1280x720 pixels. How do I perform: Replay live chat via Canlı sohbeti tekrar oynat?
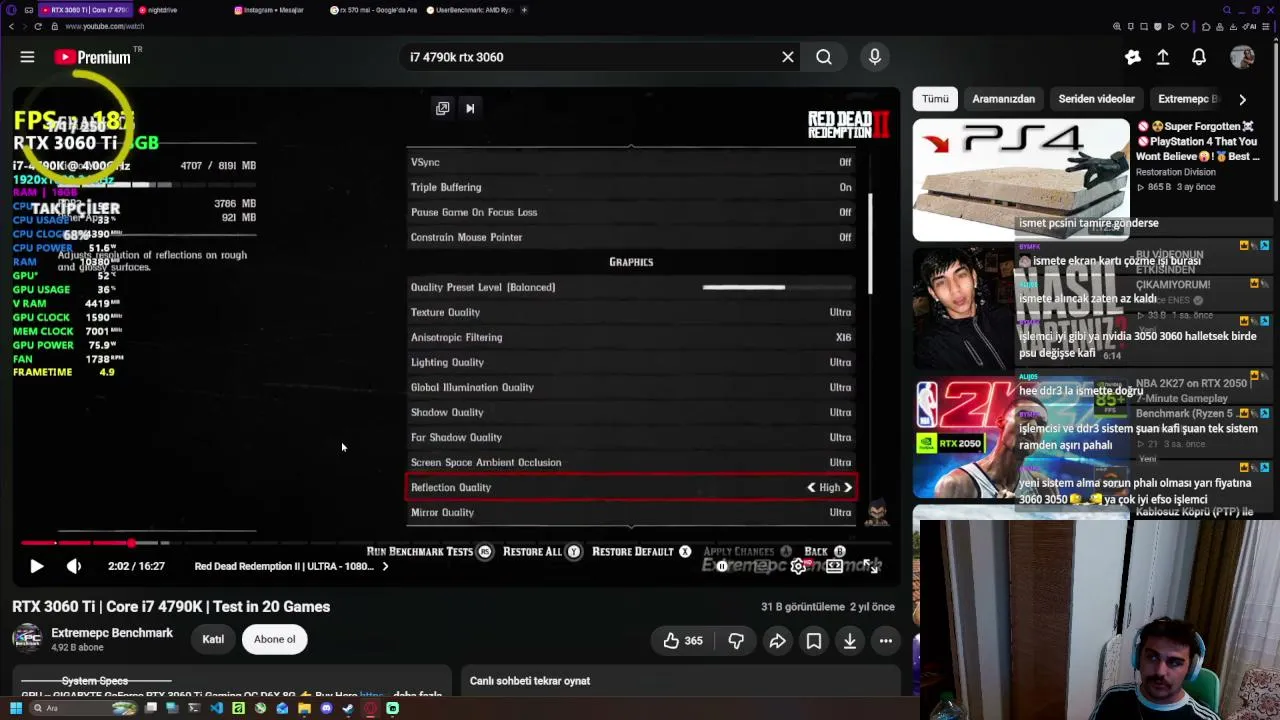click(530, 681)
